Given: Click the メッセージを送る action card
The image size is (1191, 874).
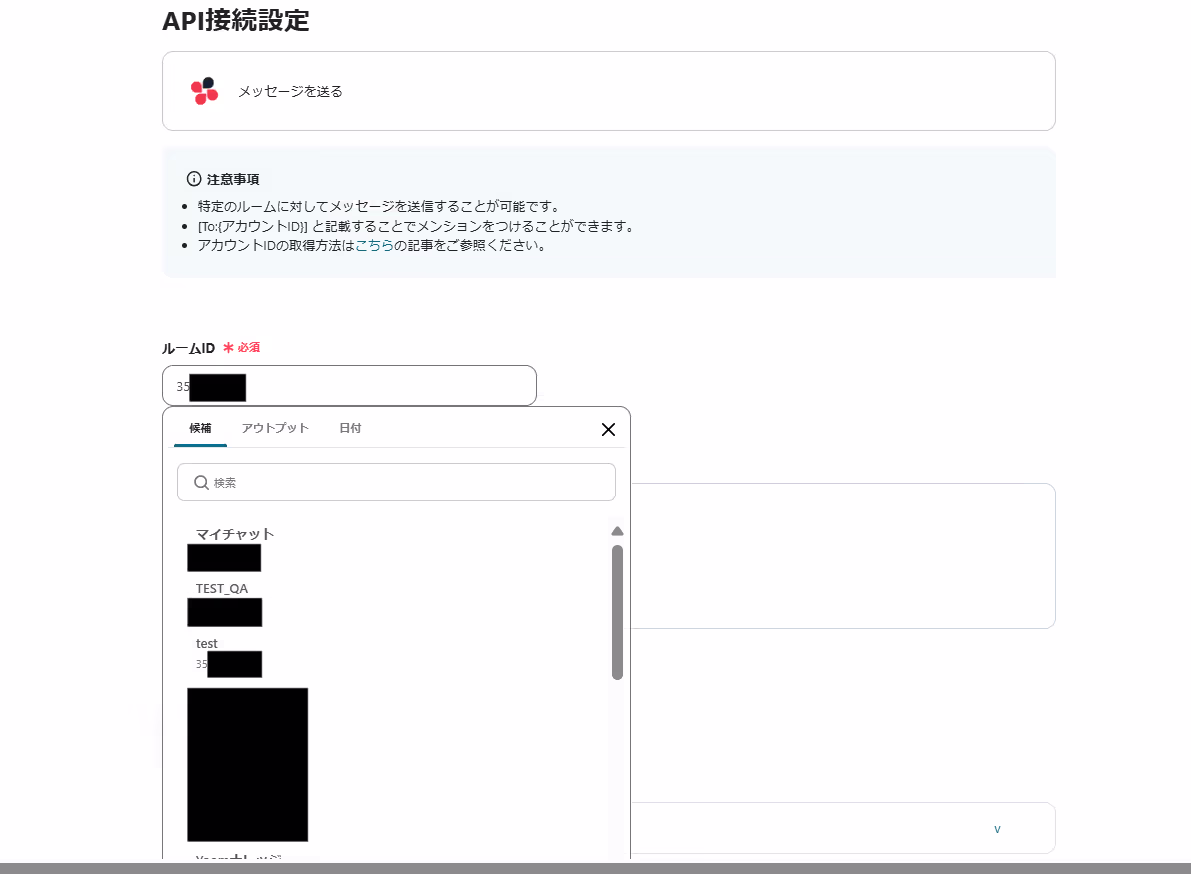Looking at the screenshot, I should pyautogui.click(x=608, y=91).
